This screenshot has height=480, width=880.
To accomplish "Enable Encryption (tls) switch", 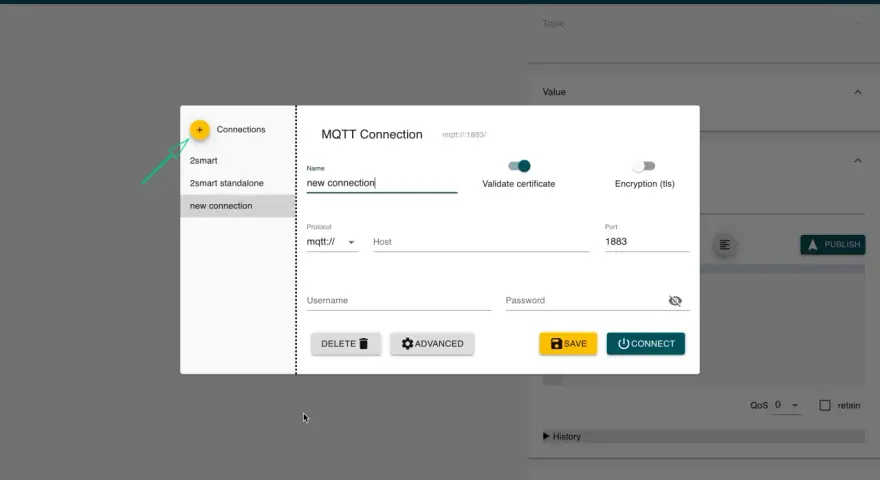I will click(644, 166).
